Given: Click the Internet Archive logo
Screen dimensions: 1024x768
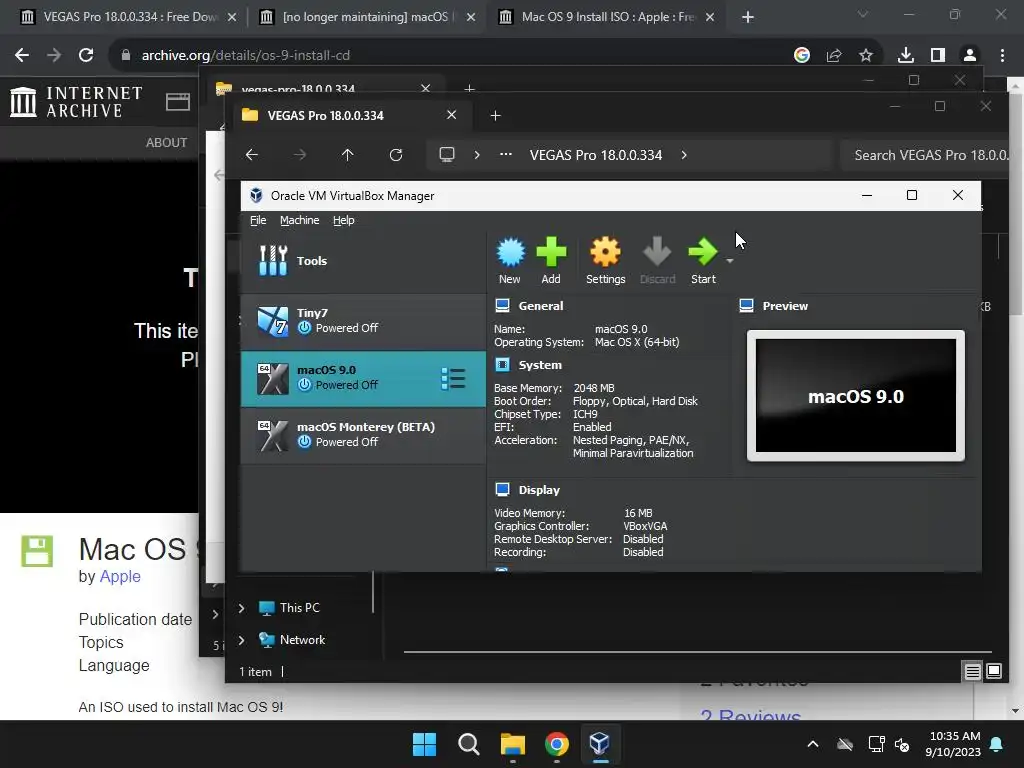Looking at the screenshot, I should pos(76,102).
